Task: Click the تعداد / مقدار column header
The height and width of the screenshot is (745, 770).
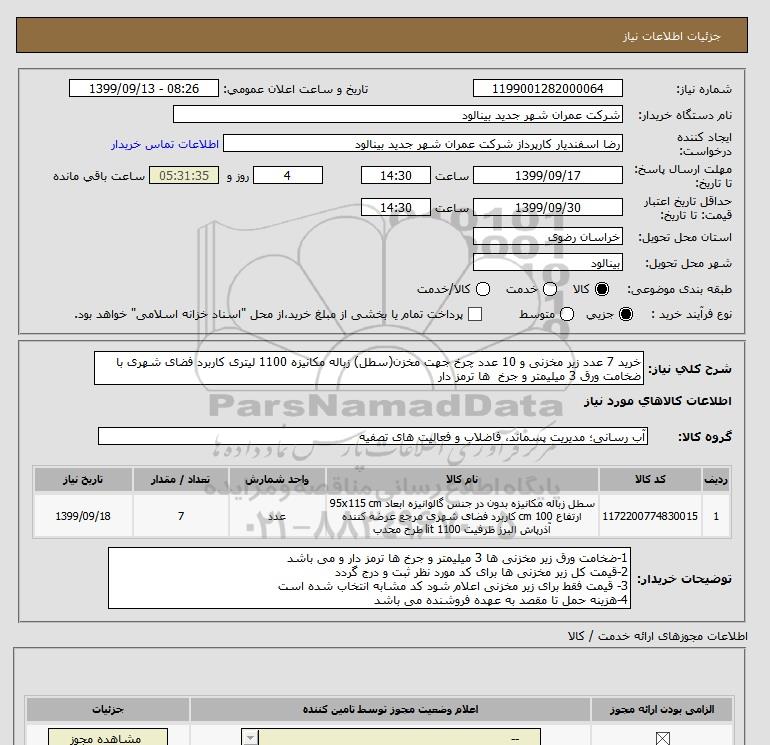Action: tap(181, 479)
